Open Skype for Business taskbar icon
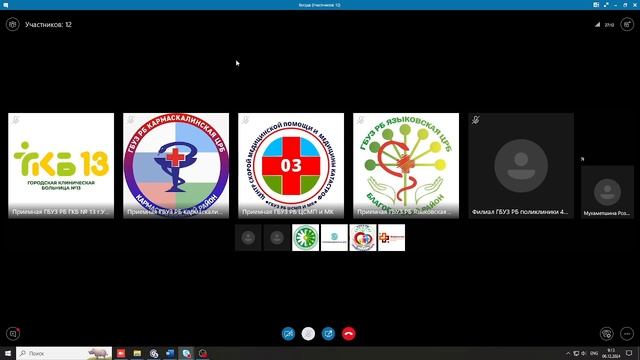Viewport: 640px width, 360px height. tap(187, 353)
